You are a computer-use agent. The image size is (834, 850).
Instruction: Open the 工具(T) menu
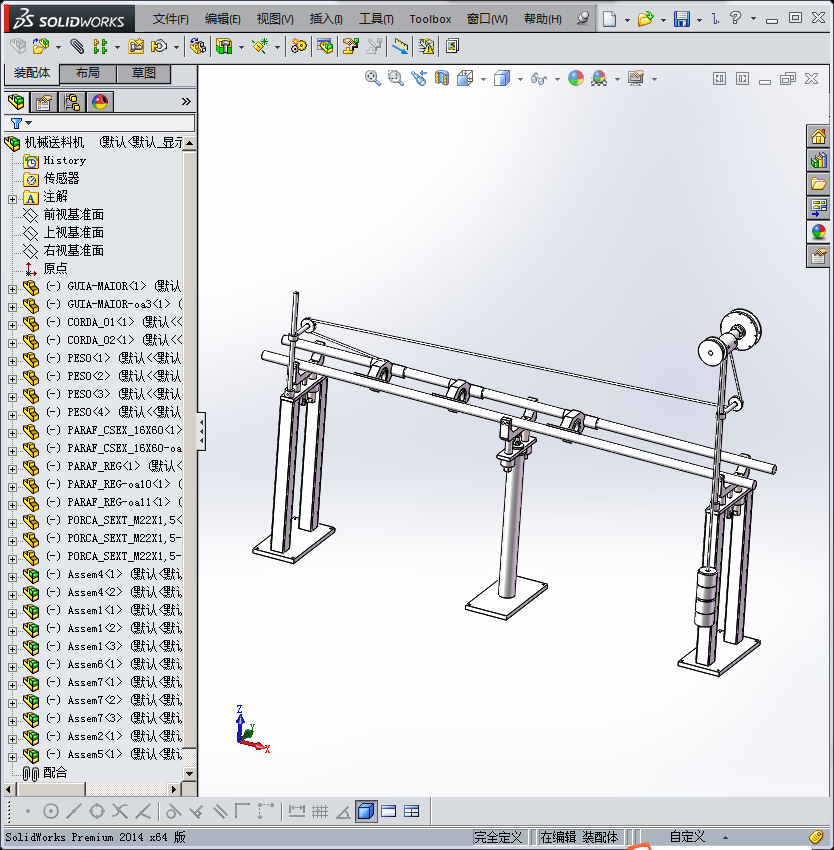376,19
